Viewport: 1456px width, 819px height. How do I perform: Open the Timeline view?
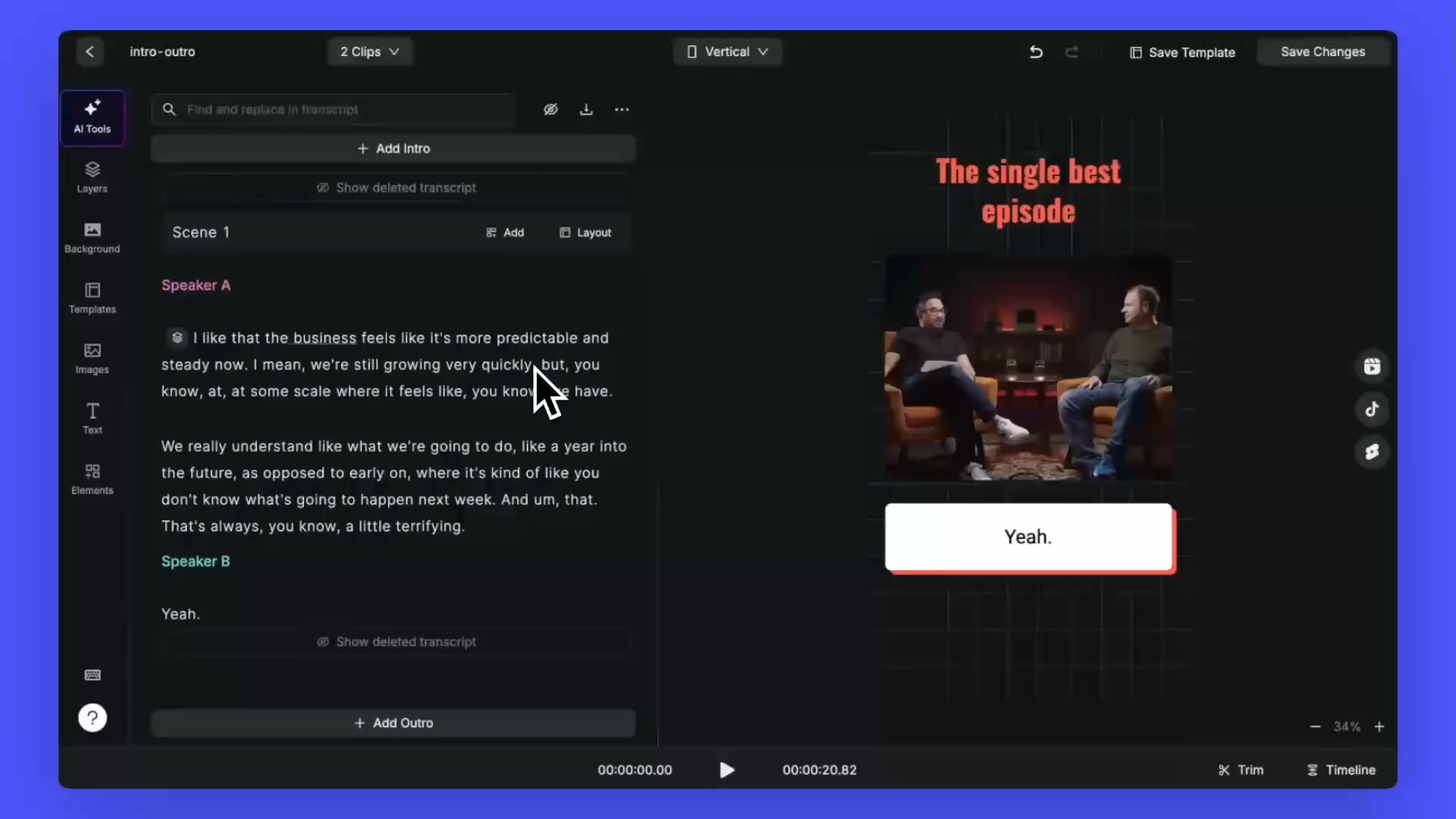[1341, 770]
